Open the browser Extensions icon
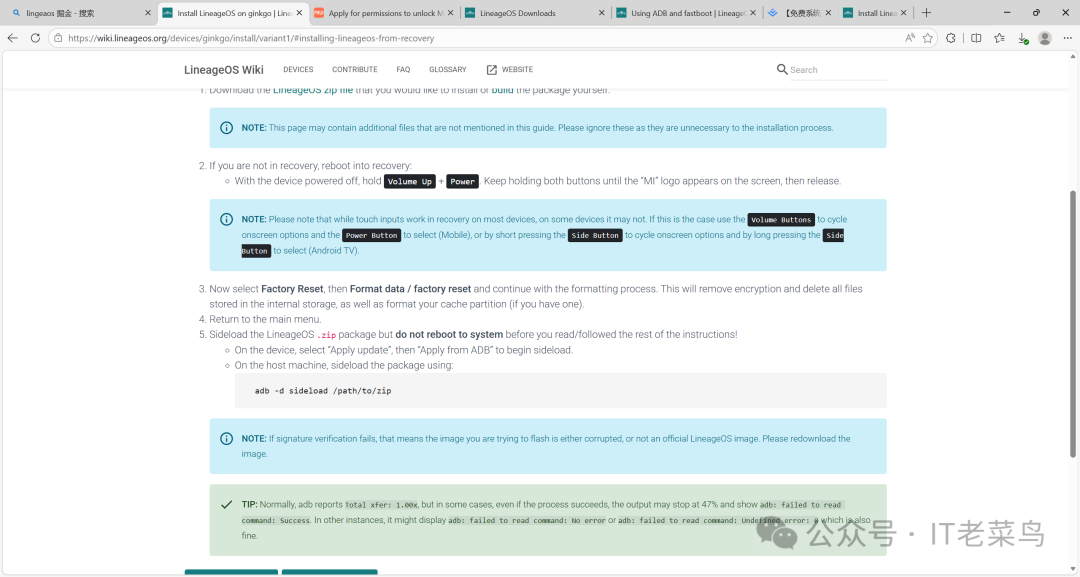Viewport: 1080px width, 577px height. (x=951, y=38)
